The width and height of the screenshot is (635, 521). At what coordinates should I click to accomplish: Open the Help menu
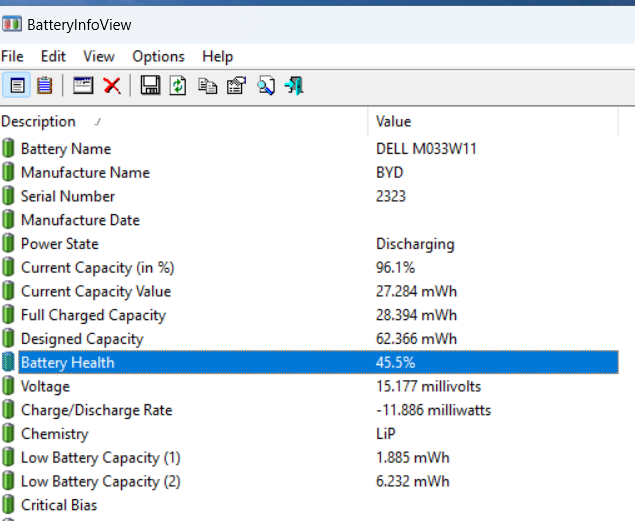point(217,56)
